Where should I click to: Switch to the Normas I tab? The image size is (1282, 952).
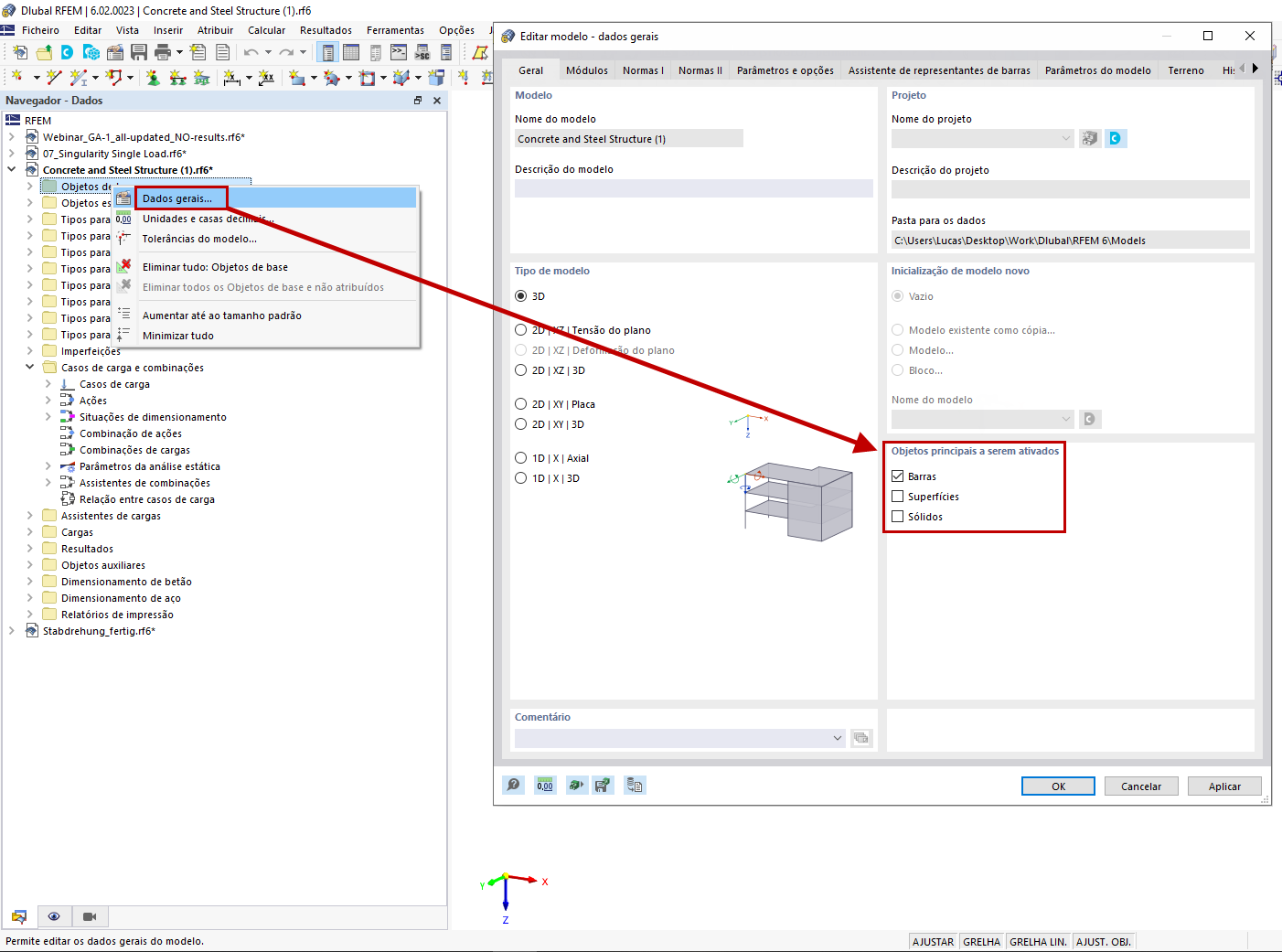point(643,70)
